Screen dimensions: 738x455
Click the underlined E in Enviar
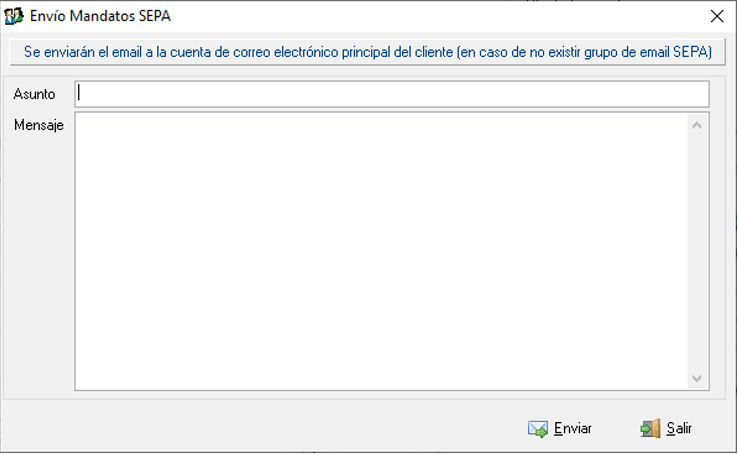[558, 429]
